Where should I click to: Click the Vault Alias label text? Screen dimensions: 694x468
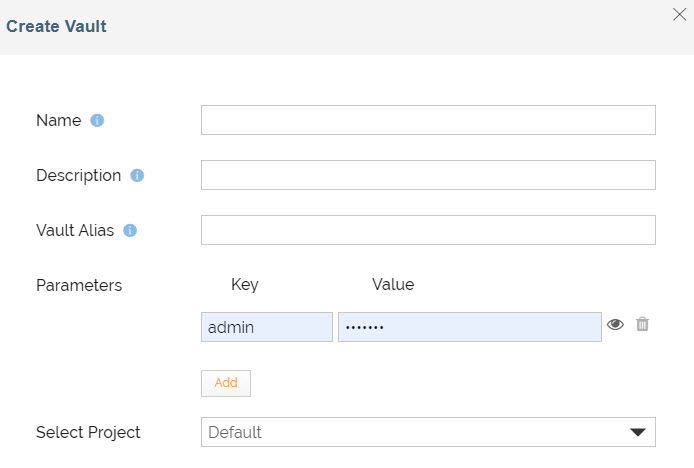pyautogui.click(x=75, y=231)
